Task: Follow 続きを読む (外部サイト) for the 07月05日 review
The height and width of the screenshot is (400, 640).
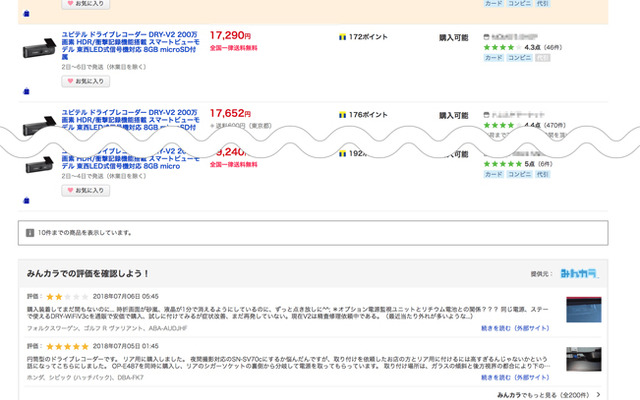Action: click(x=515, y=378)
